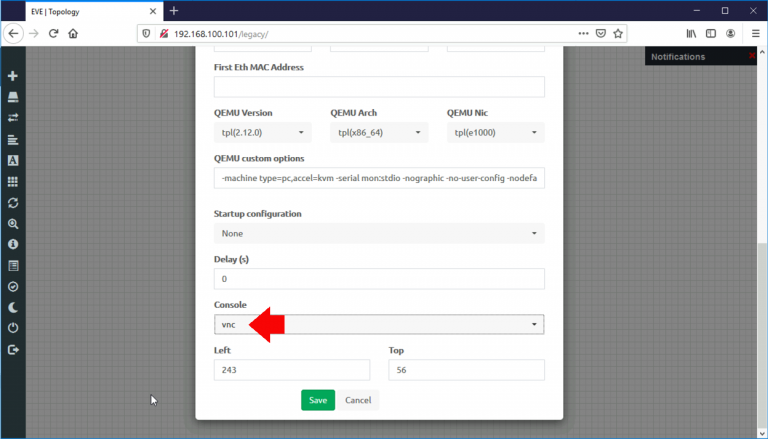Click the Logout sidebar icon
Image resolution: width=768 pixels, height=439 pixels.
click(x=13, y=350)
